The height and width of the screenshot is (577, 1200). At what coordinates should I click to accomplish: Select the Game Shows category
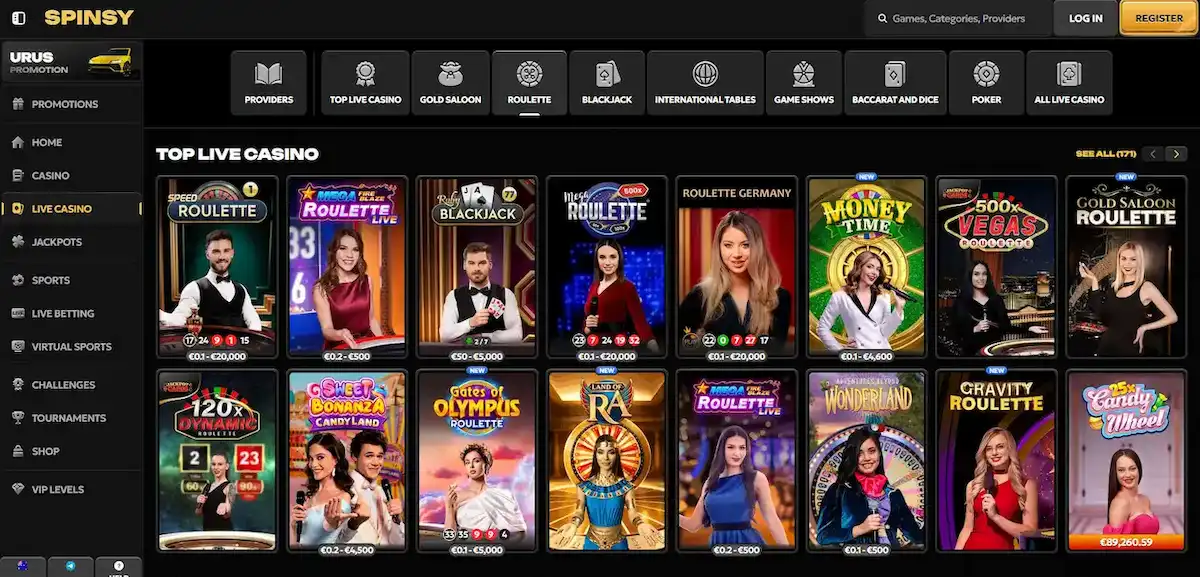[804, 83]
